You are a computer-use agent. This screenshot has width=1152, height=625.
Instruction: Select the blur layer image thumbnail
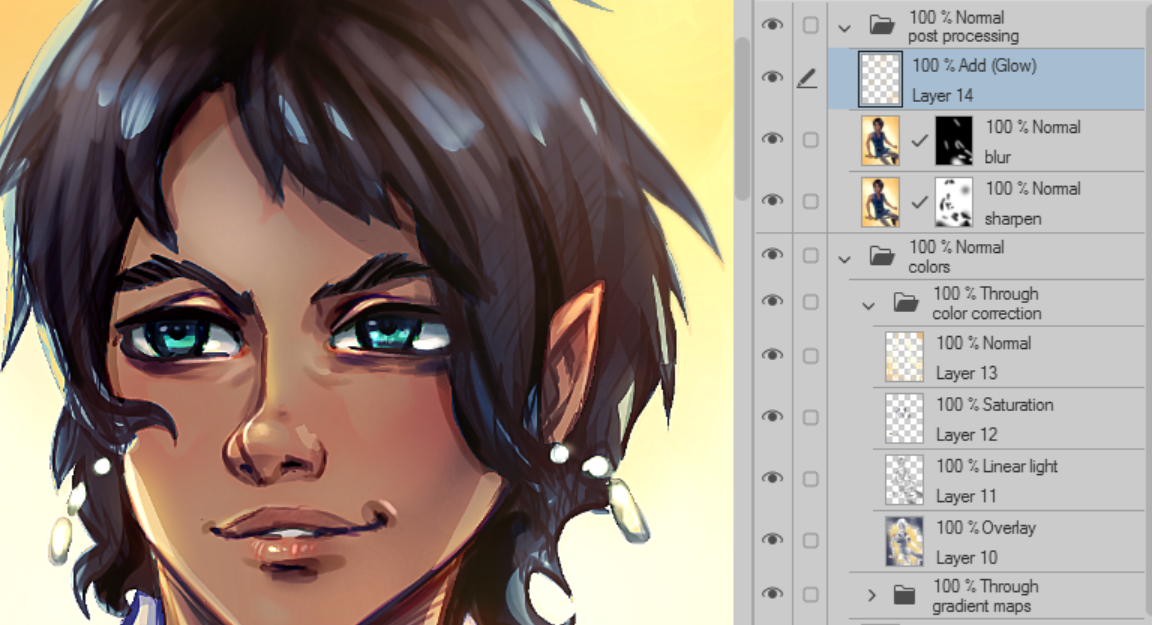tap(880, 140)
